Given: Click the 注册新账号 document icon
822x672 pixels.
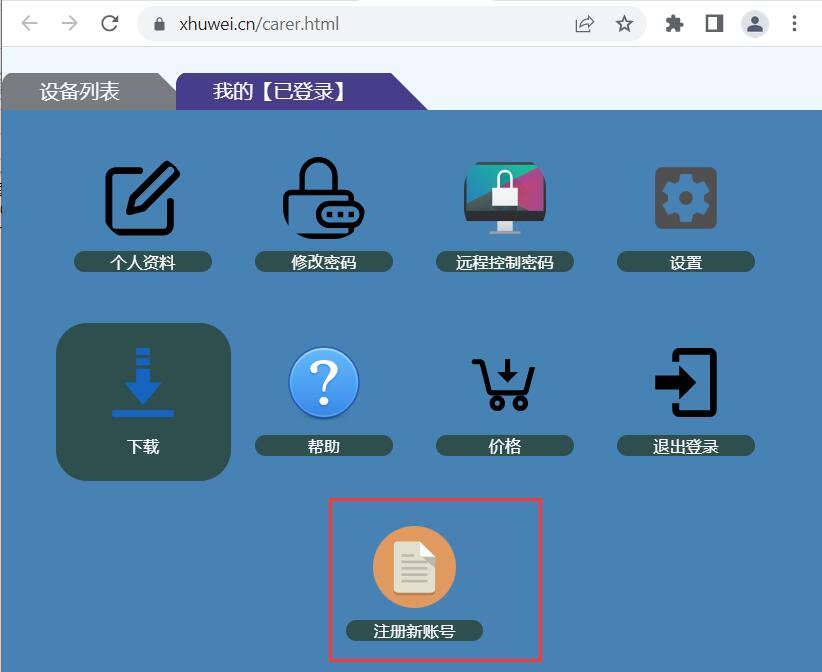Looking at the screenshot, I should point(414,567).
